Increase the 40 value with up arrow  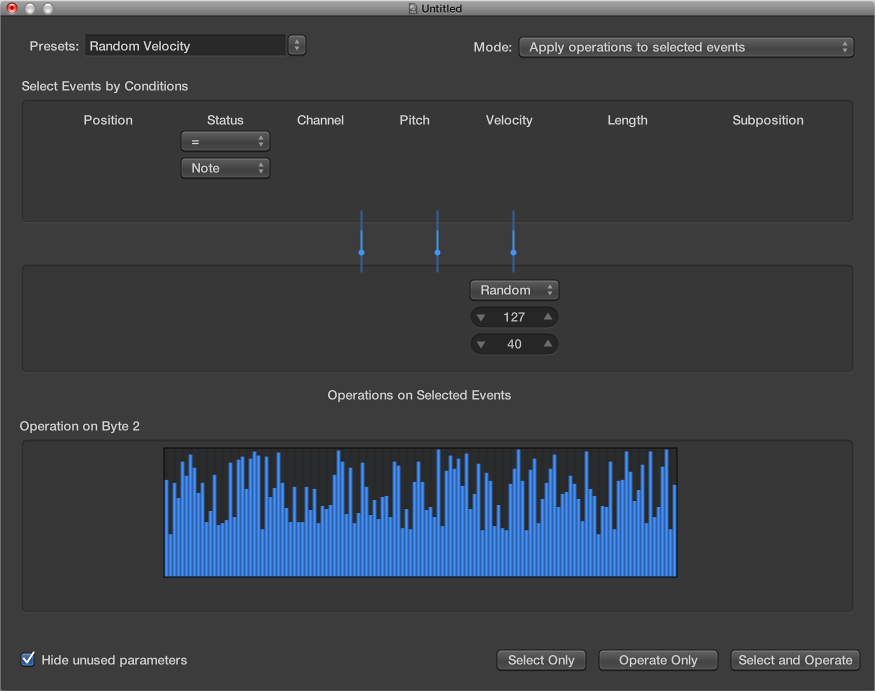(x=547, y=345)
